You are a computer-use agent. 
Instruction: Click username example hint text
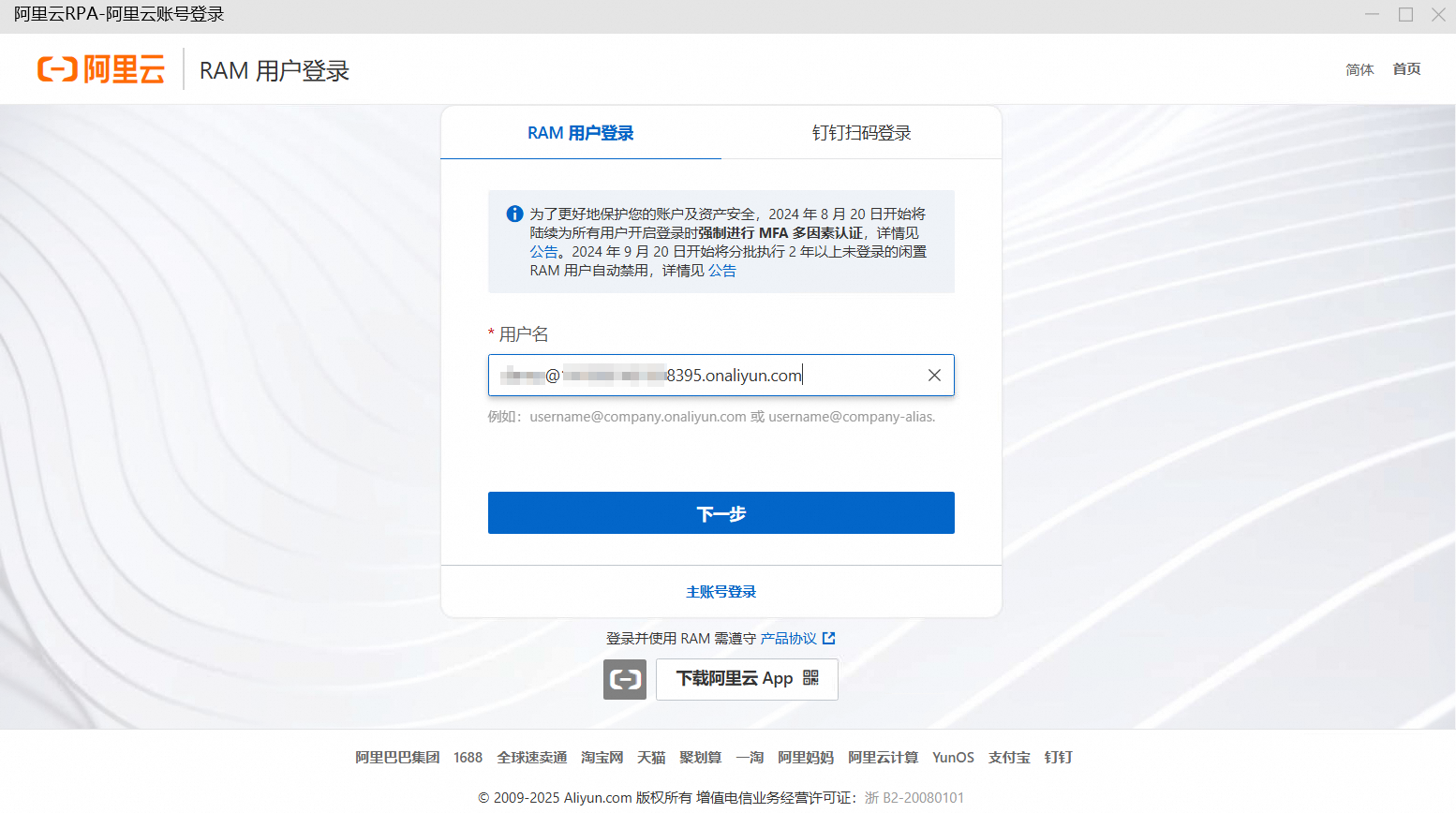point(711,417)
